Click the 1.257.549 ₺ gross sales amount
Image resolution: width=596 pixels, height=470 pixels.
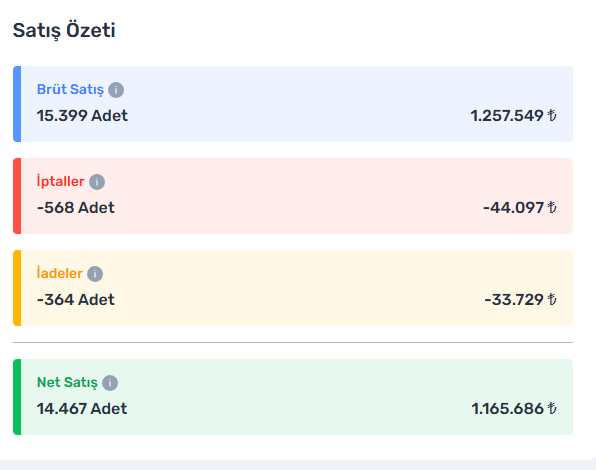tap(514, 116)
